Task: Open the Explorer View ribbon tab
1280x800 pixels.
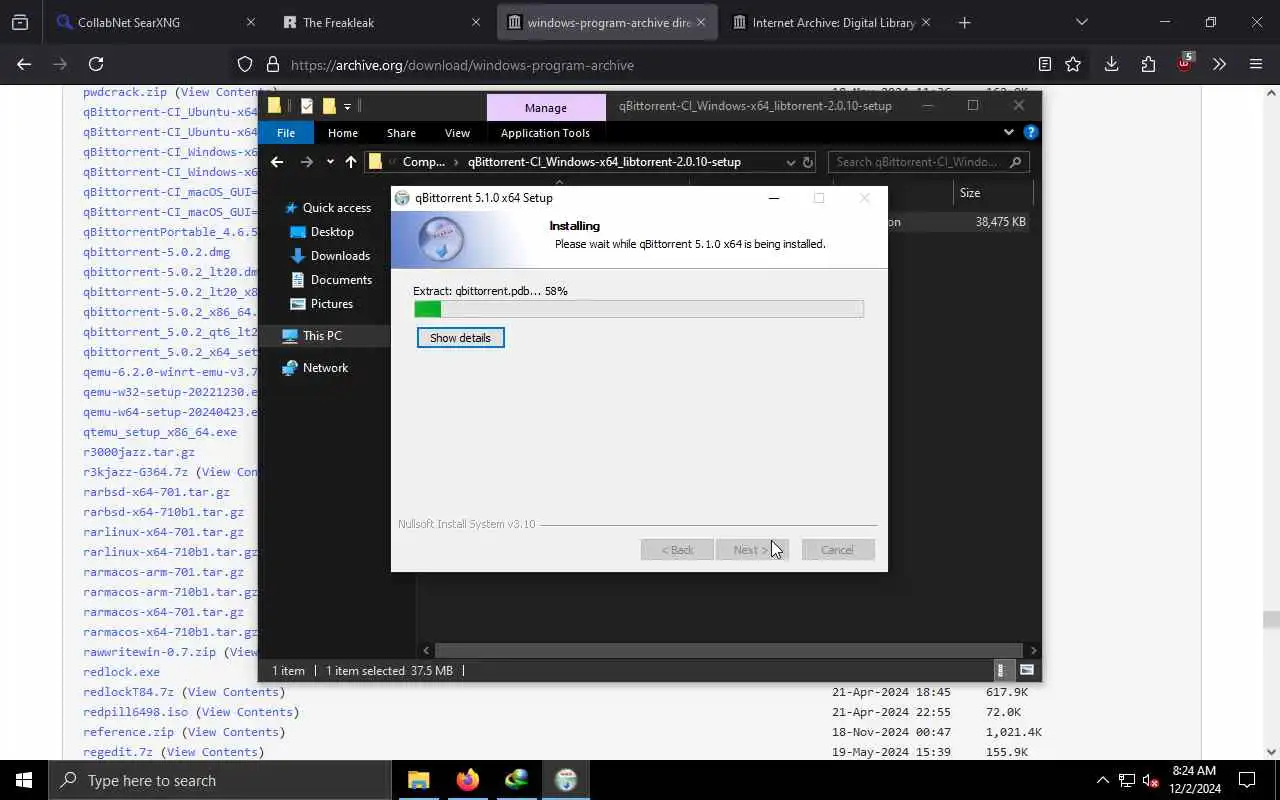Action: click(x=457, y=133)
